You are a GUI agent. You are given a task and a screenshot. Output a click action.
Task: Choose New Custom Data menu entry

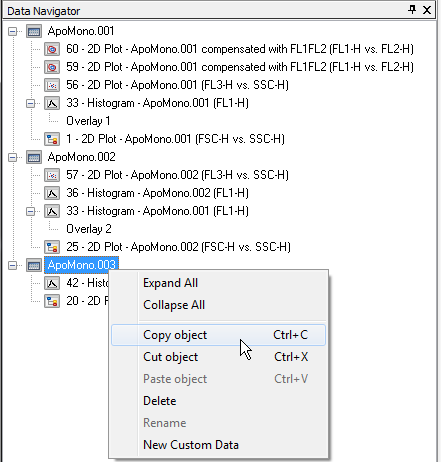coord(218,445)
